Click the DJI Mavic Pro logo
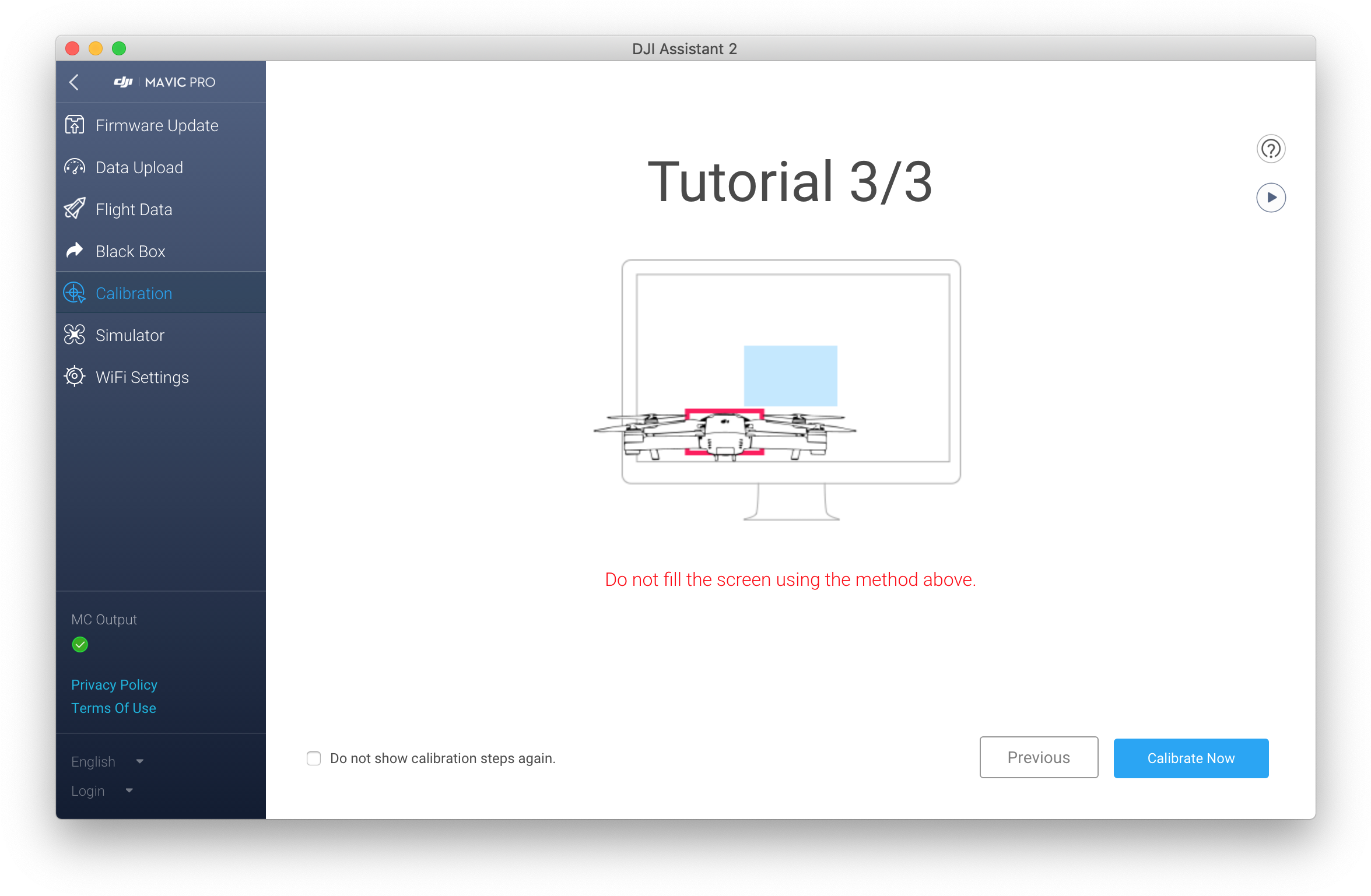The image size is (1371, 896). coord(164,82)
